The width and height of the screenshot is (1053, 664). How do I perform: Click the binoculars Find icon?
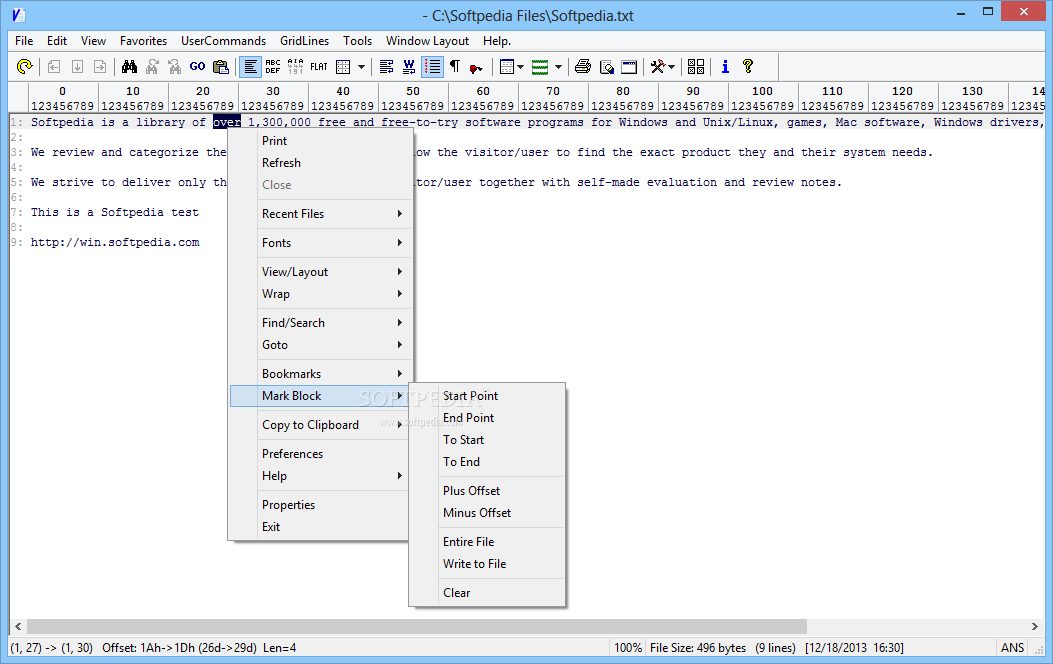[x=129, y=66]
